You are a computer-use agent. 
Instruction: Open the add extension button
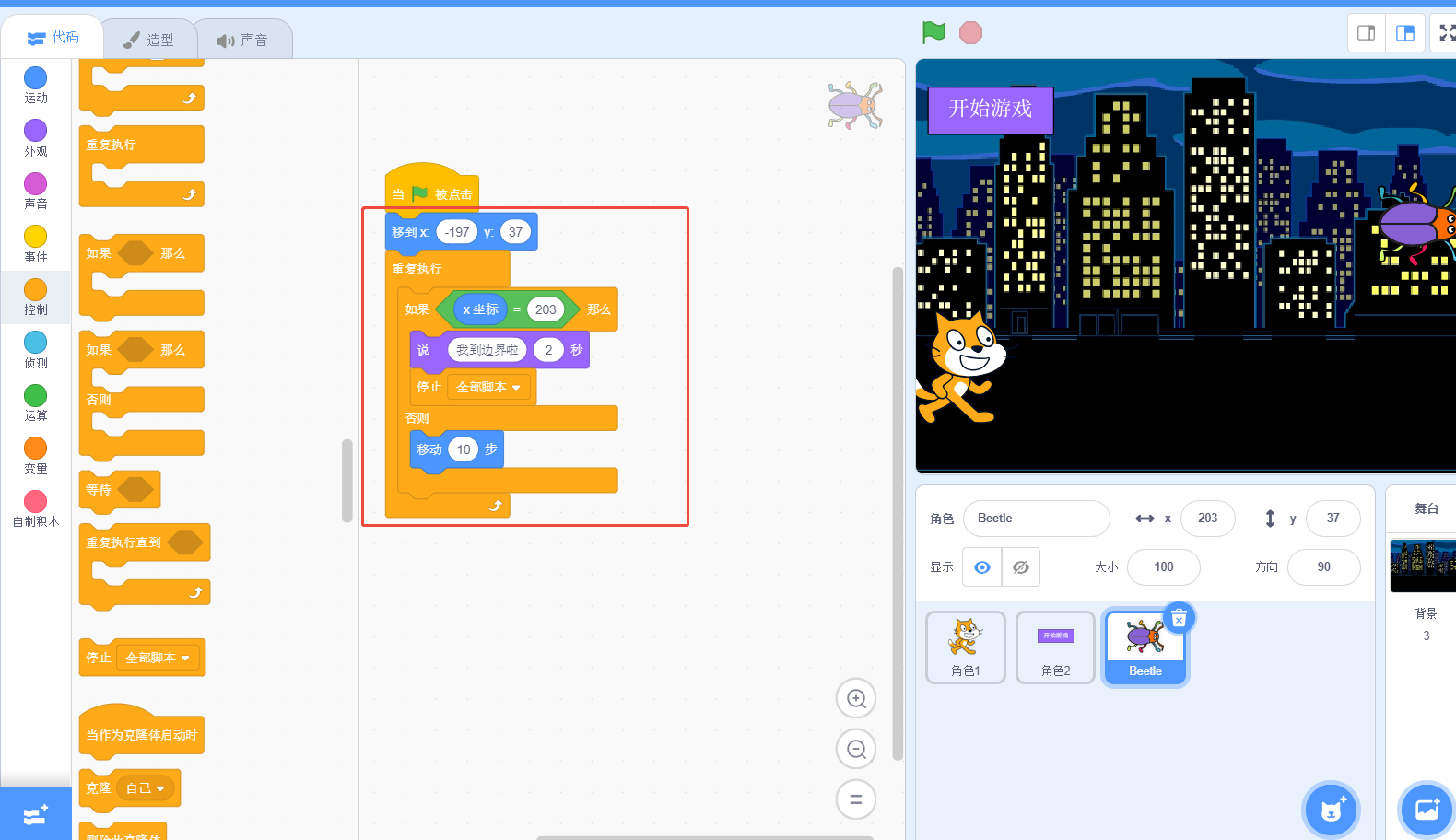coord(36,814)
